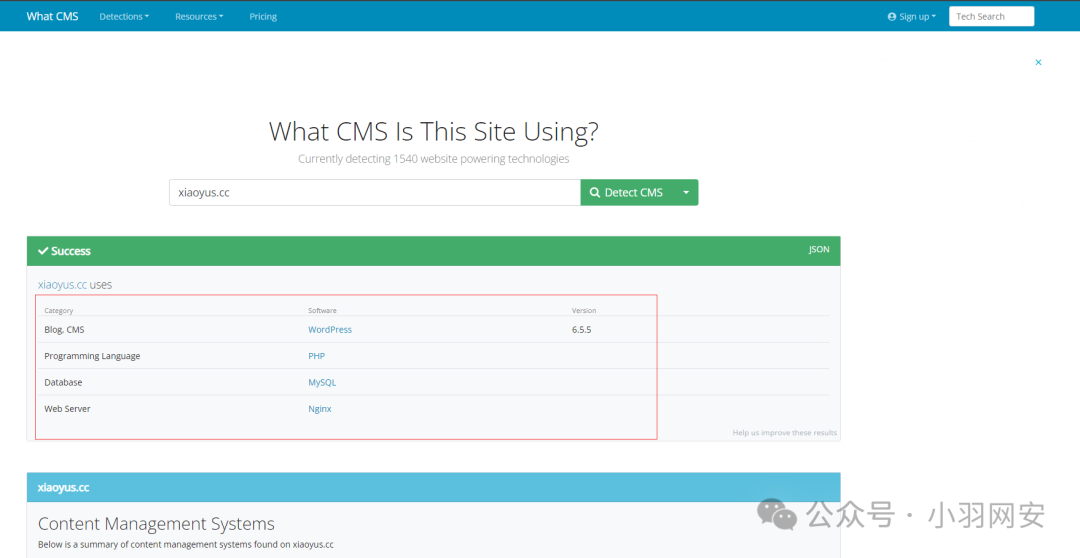1080x558 pixels.
Task: Open the xiaoyus.cc link above results
Action: pyautogui.click(x=62, y=285)
